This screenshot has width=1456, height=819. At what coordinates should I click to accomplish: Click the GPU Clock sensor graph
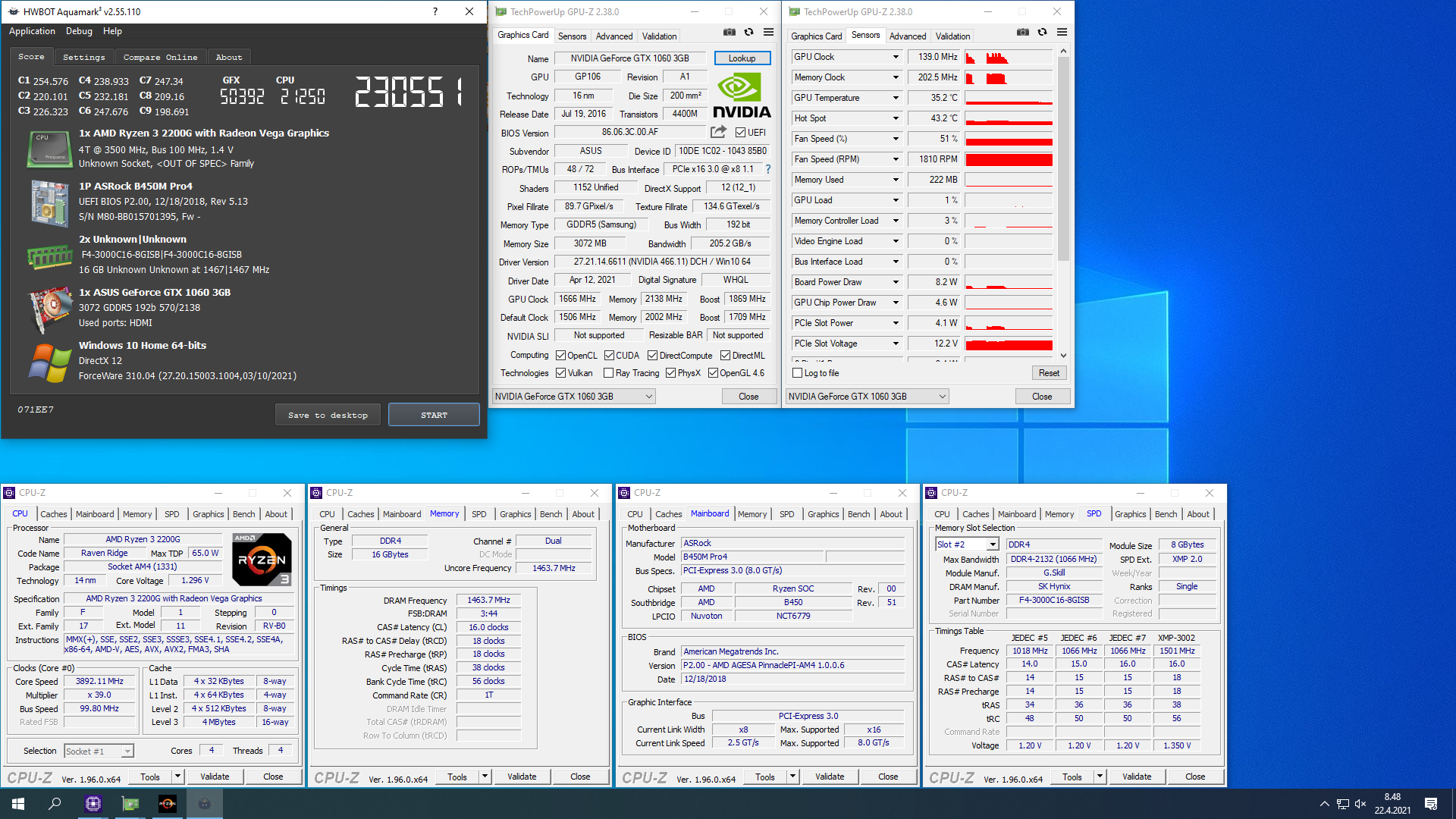coord(1009,57)
